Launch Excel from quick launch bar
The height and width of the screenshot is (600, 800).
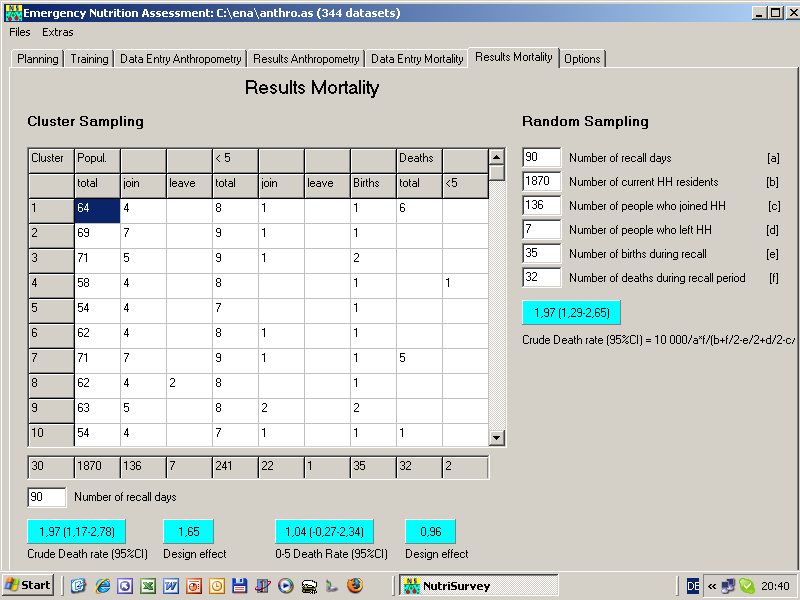pos(147,586)
